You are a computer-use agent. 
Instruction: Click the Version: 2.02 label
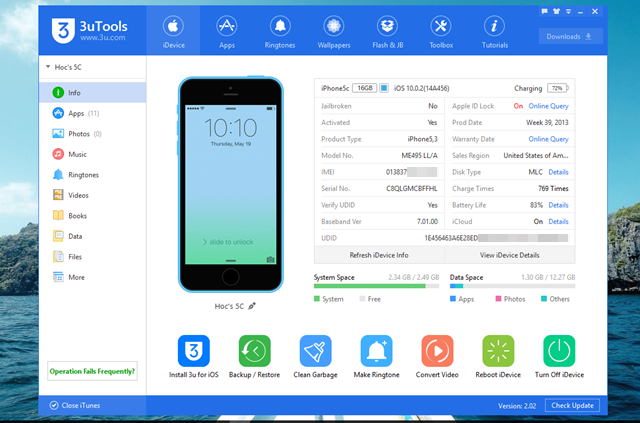tap(517, 406)
